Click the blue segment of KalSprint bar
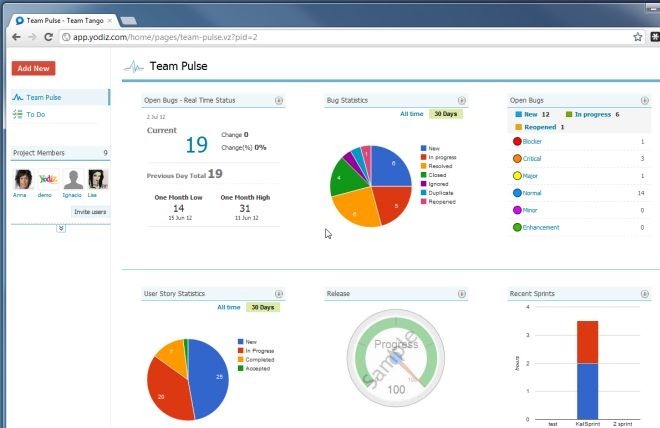Viewport: 660px width, 428px height. click(587, 391)
